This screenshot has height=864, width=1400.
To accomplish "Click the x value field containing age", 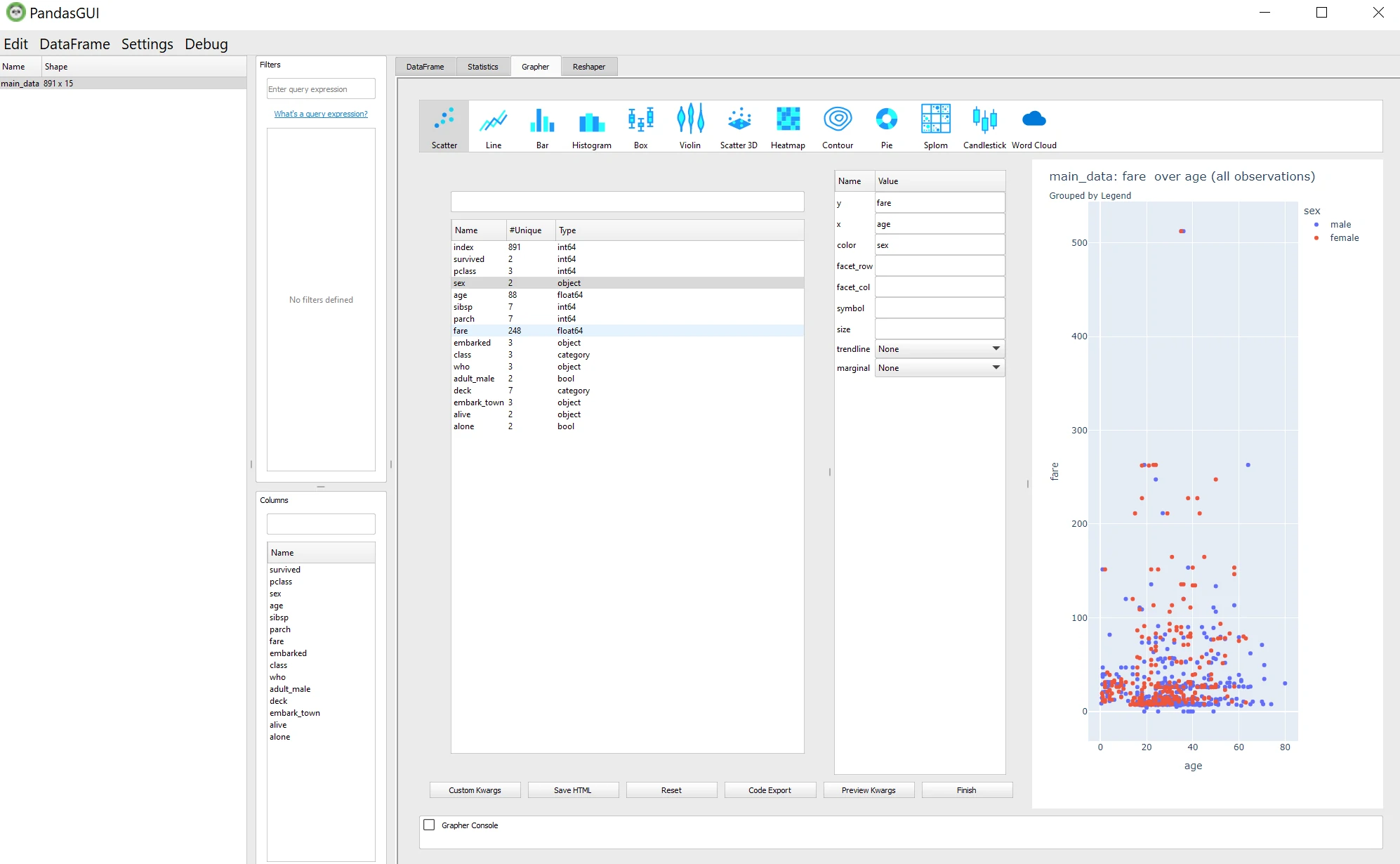I will tap(939, 224).
